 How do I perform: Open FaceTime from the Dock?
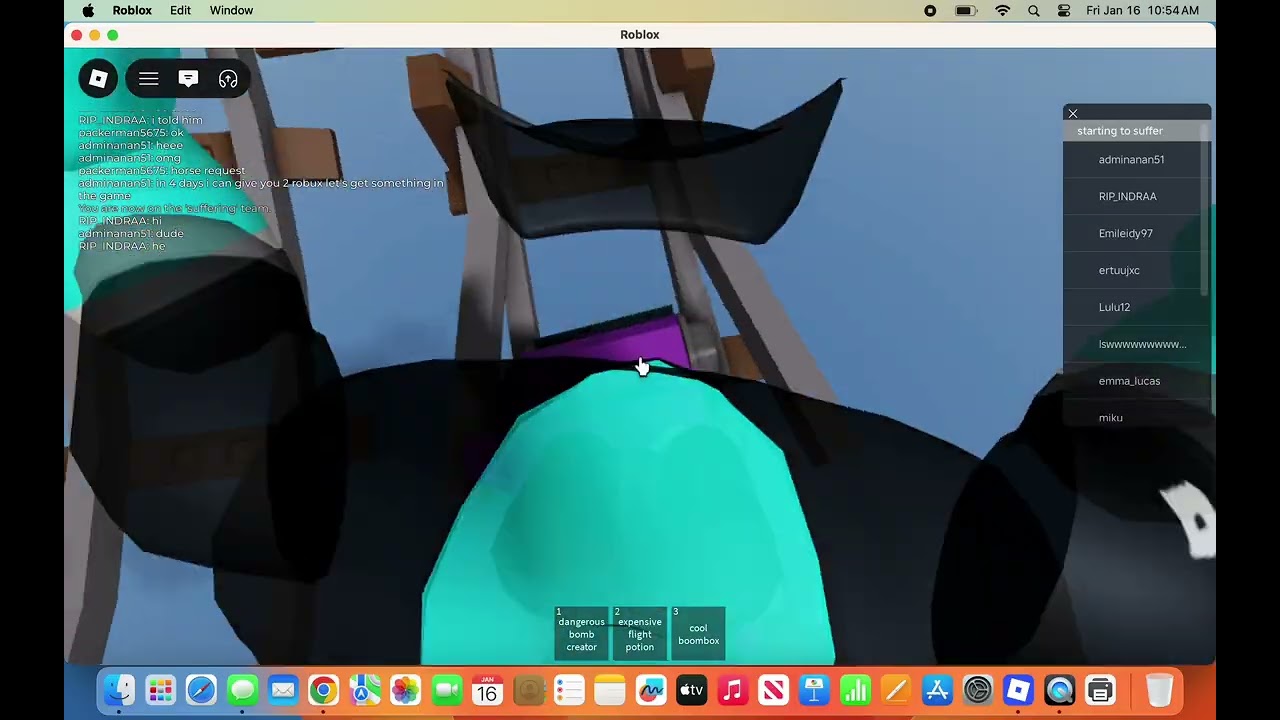pyautogui.click(x=446, y=690)
